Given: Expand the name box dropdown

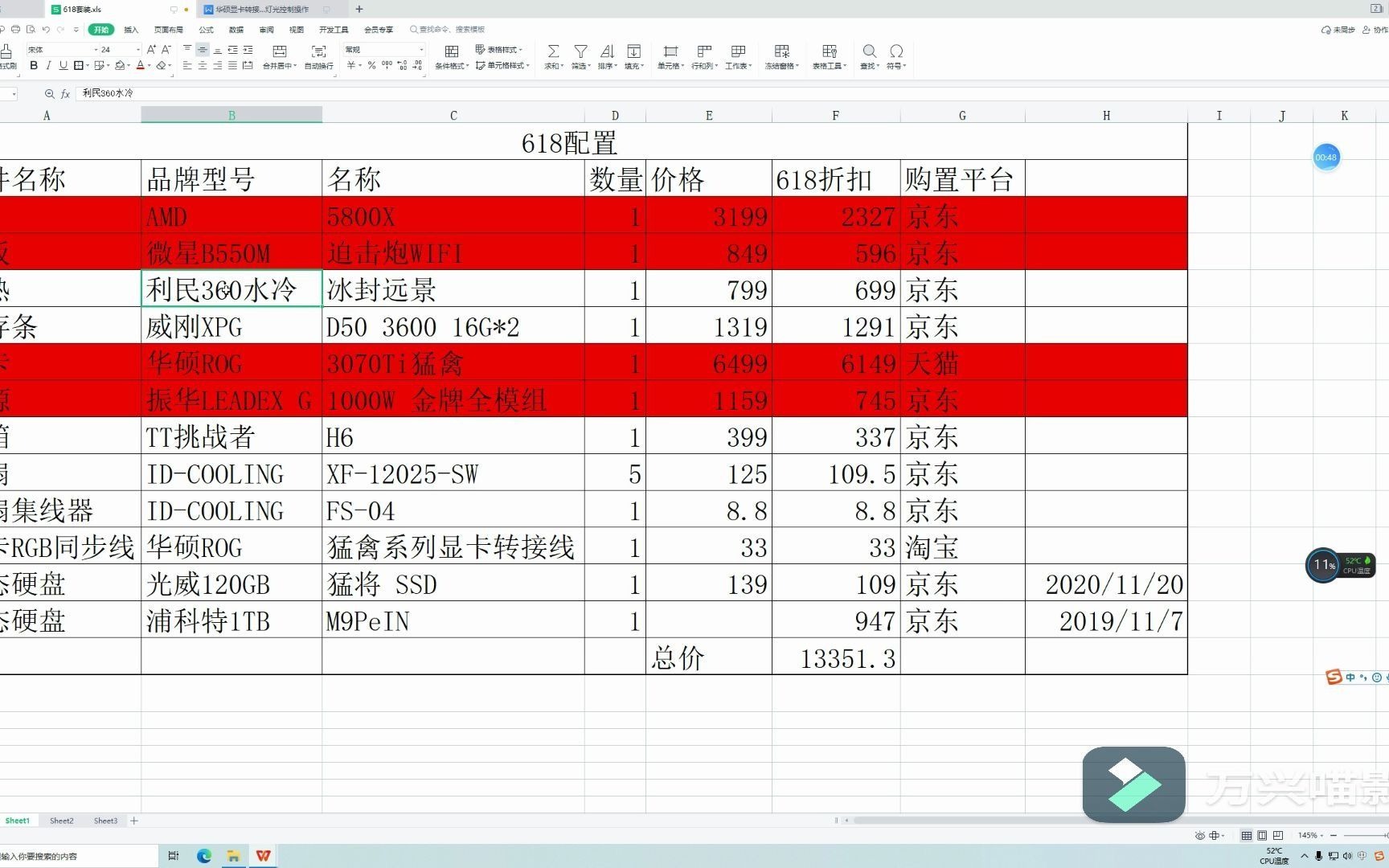Looking at the screenshot, I should click(14, 94).
